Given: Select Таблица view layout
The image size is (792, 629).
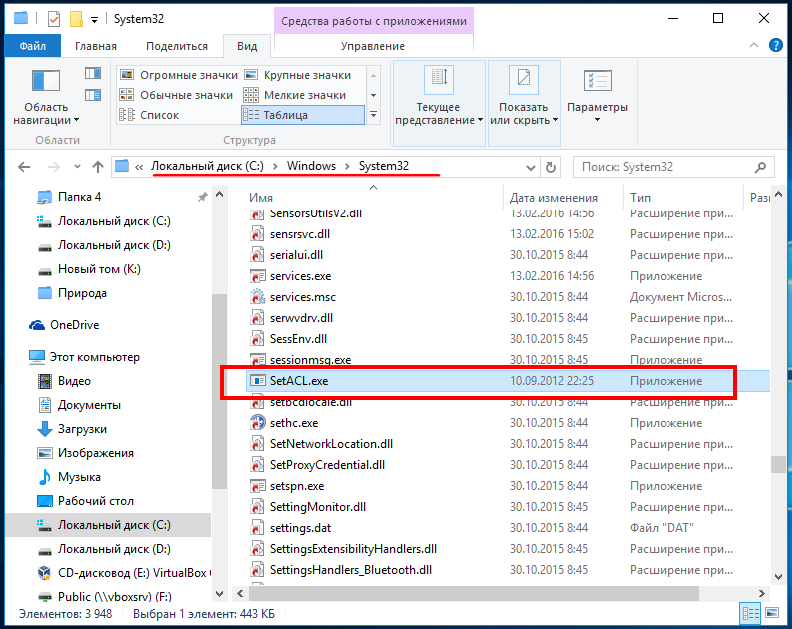Looking at the screenshot, I should point(303,115).
